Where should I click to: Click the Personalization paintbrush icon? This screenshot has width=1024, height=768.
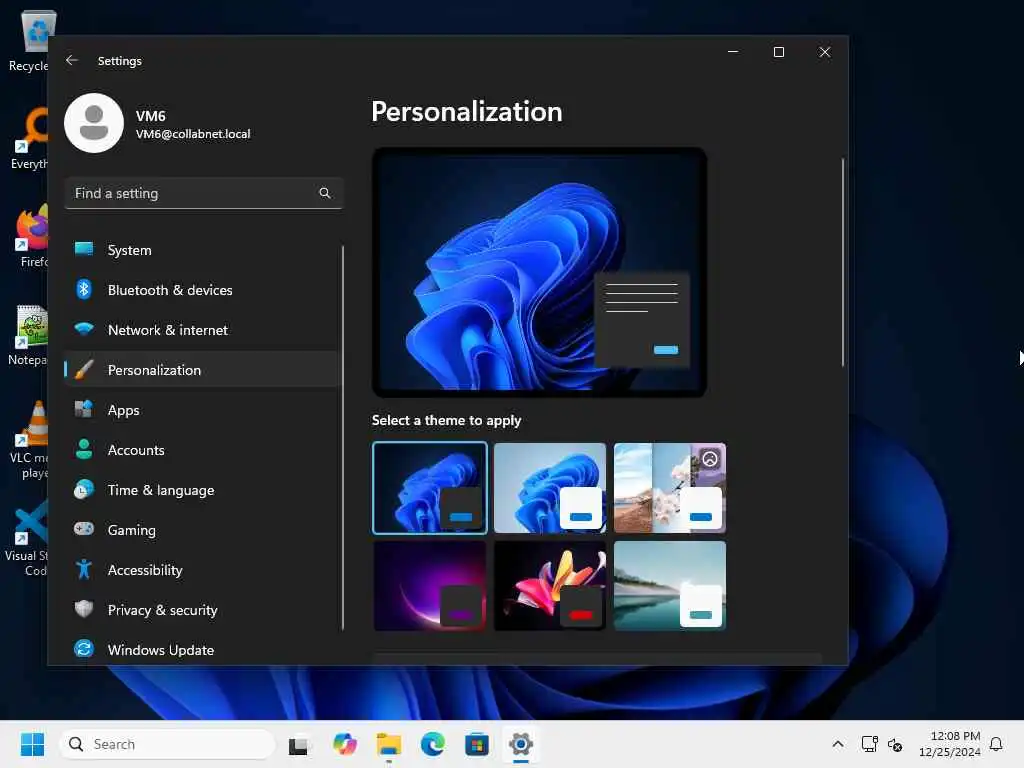tap(84, 370)
